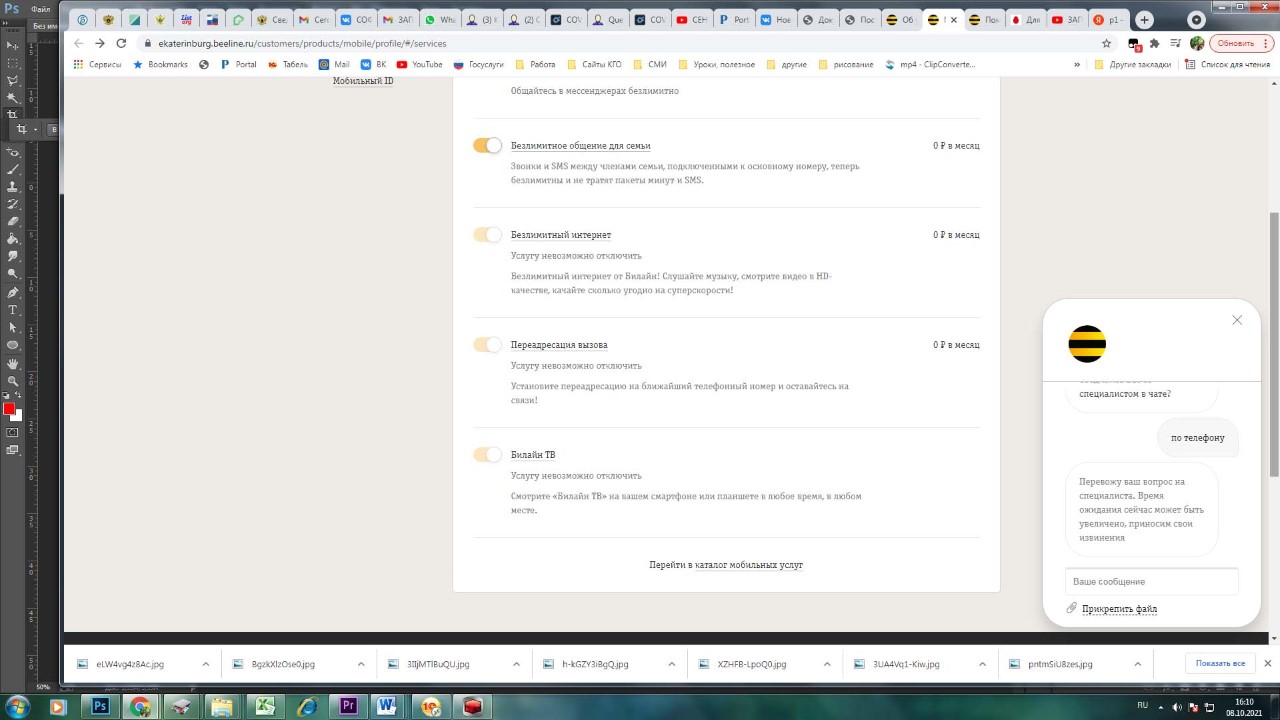Open the Работа bookmarks folder
1280x720 pixels.
tap(535, 64)
